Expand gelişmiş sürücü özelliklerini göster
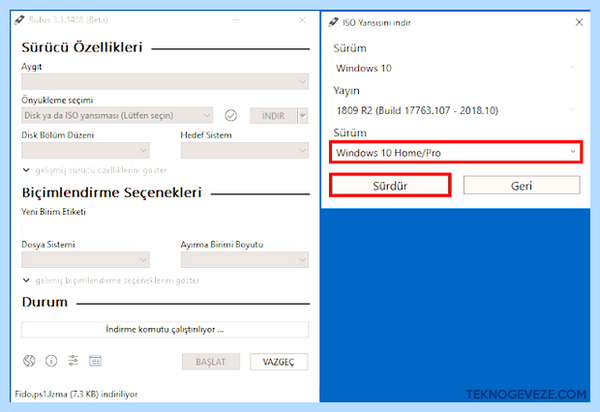 pyautogui.click(x=95, y=170)
